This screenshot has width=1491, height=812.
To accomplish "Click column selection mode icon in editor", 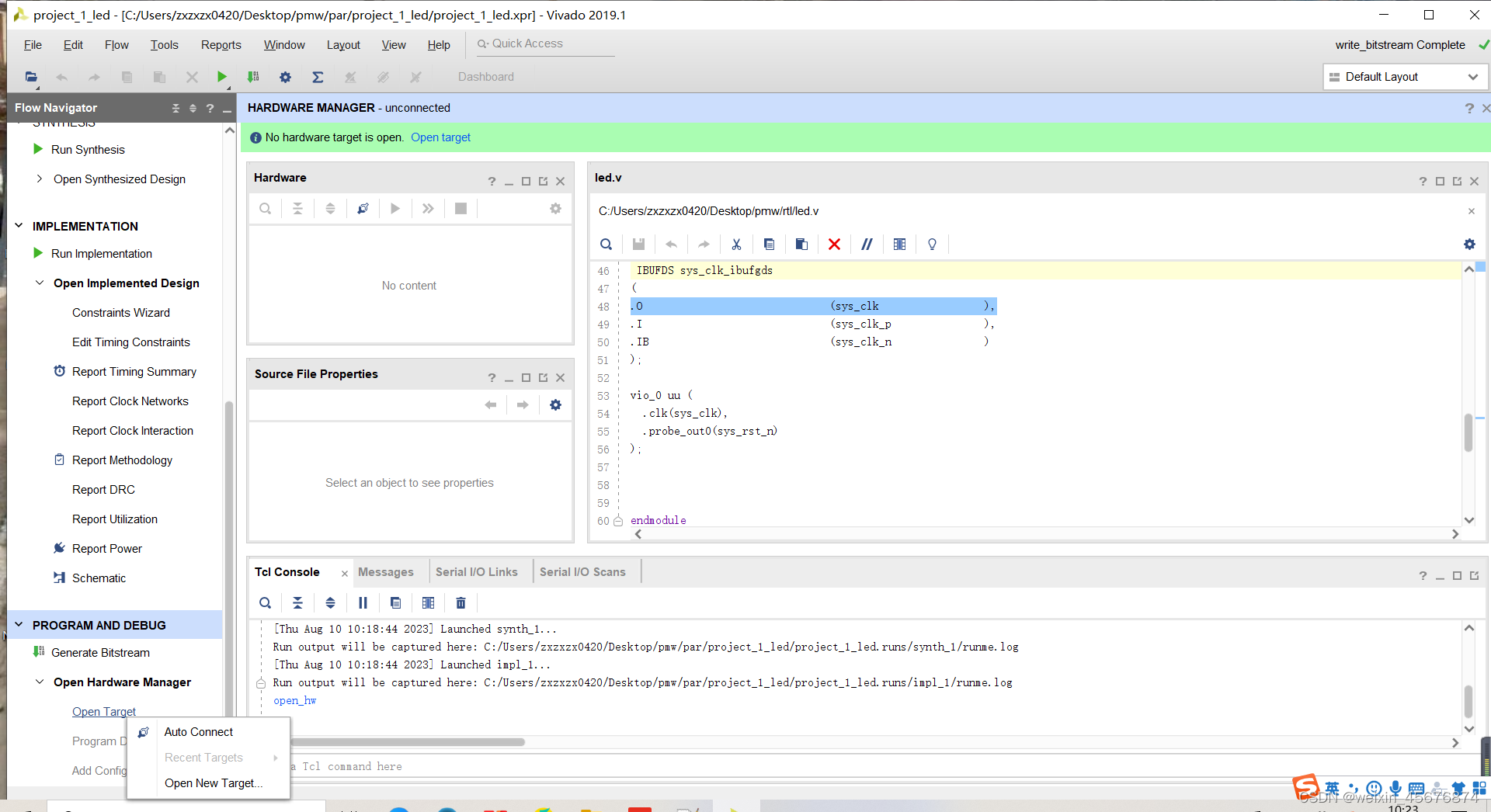I will 899,245.
